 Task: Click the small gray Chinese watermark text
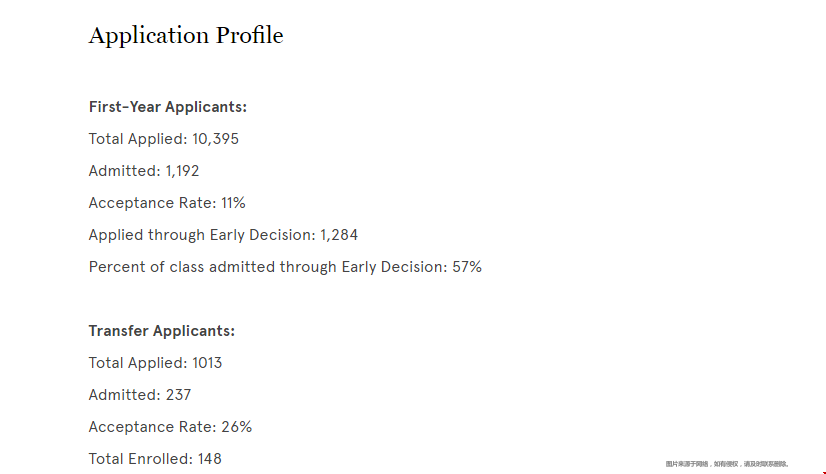pyautogui.click(x=727, y=464)
